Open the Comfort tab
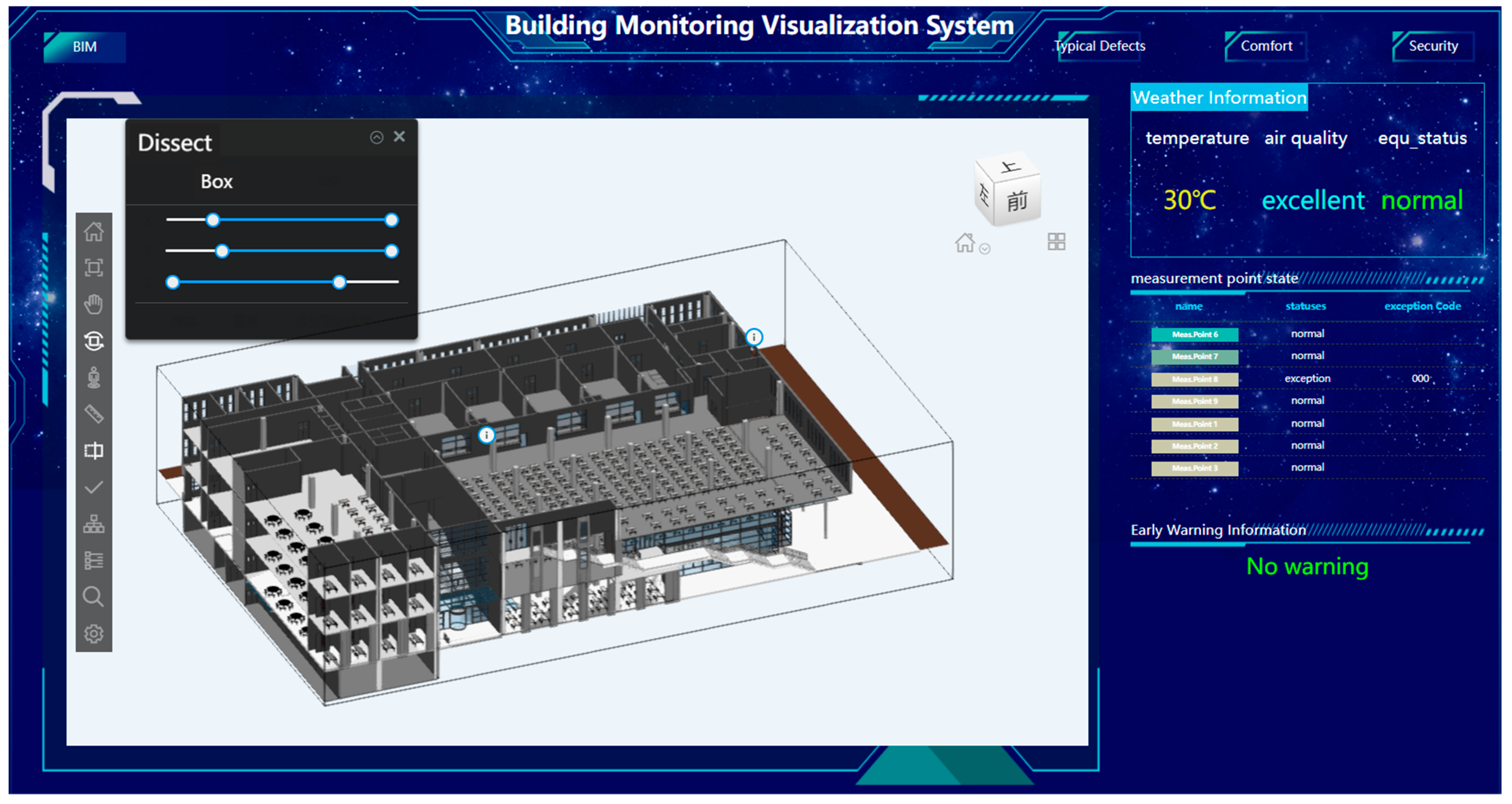Viewport: 1512px width, 804px height. click(x=1266, y=46)
